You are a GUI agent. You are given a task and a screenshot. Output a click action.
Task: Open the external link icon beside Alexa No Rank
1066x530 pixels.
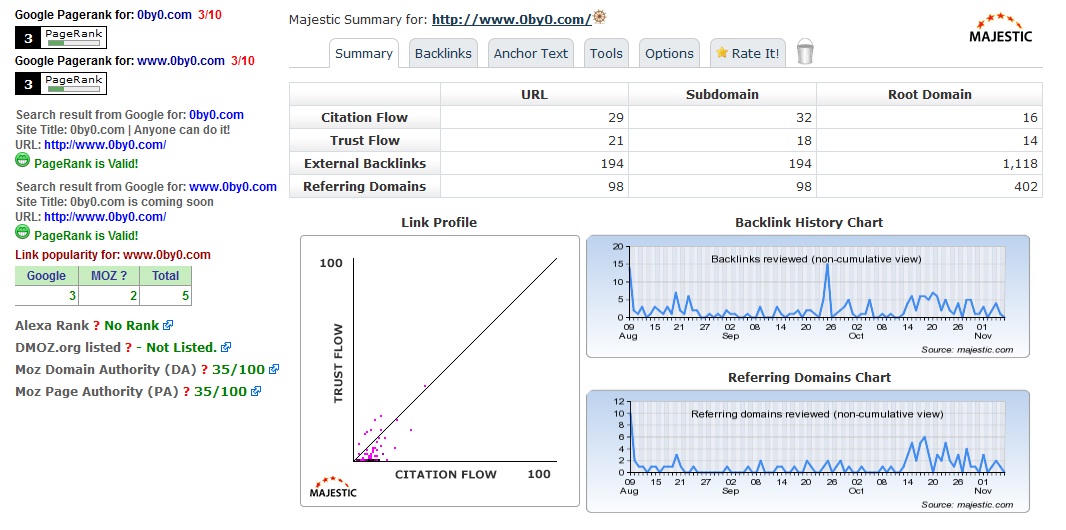click(168, 325)
